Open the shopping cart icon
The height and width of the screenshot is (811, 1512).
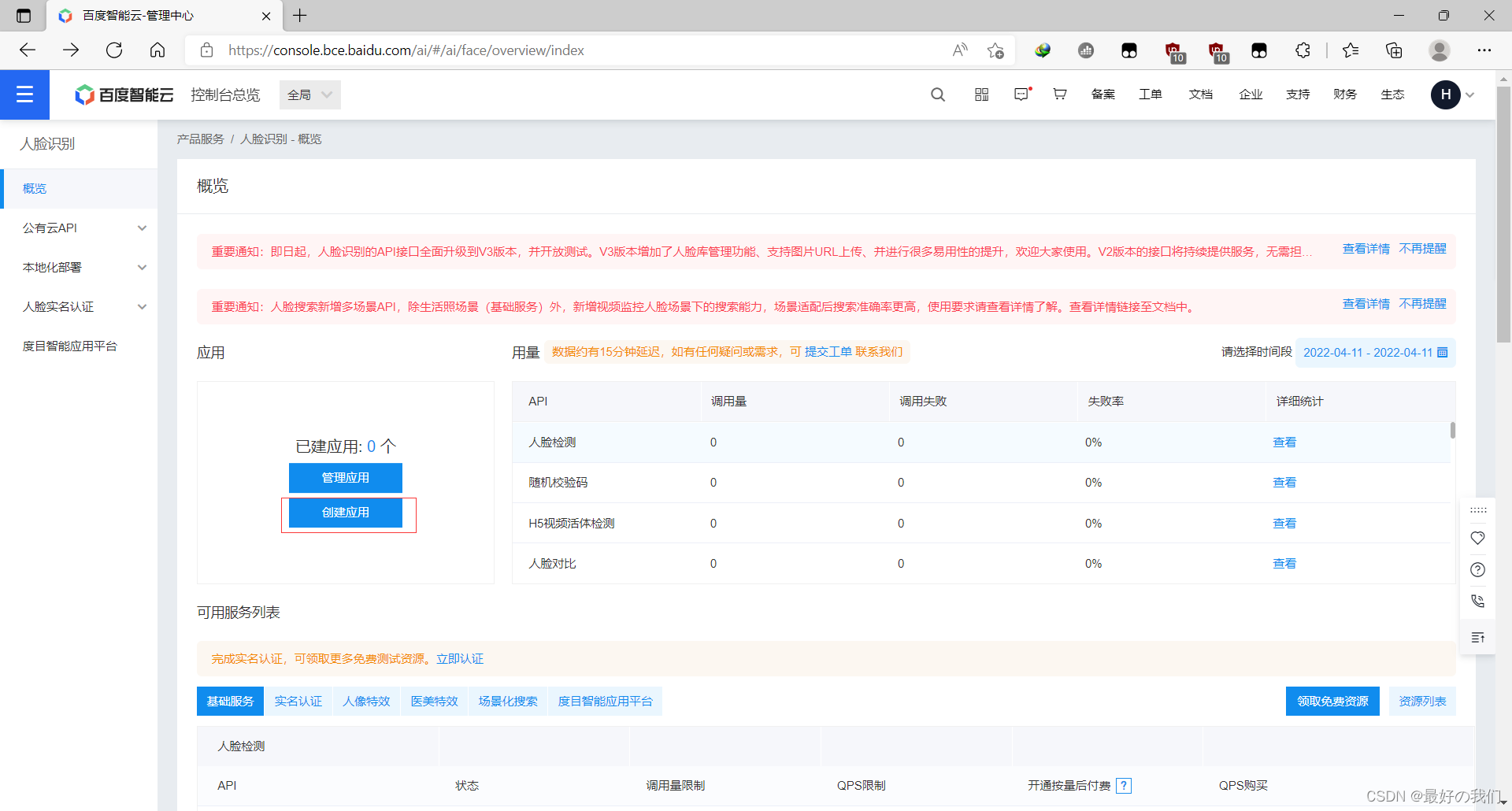[1060, 94]
